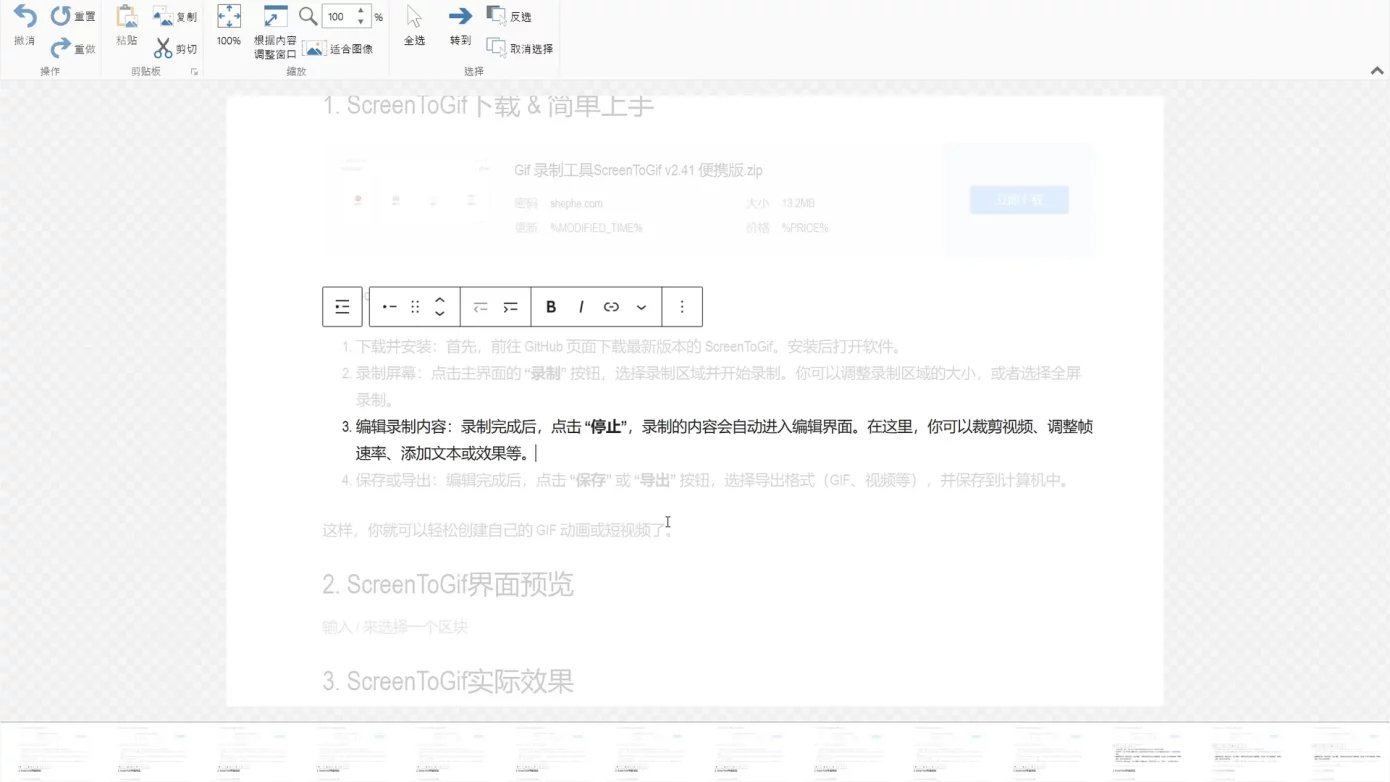Click the 撤消 undo icon
This screenshot has width=1390, height=782.
coord(24,18)
